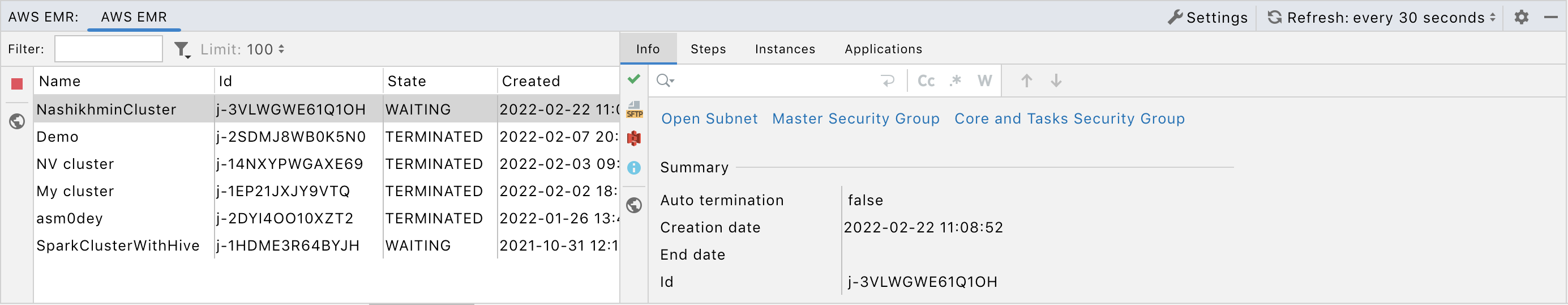1568x305 pixels.
Task: Sort by the State column header
Action: [x=439, y=81]
